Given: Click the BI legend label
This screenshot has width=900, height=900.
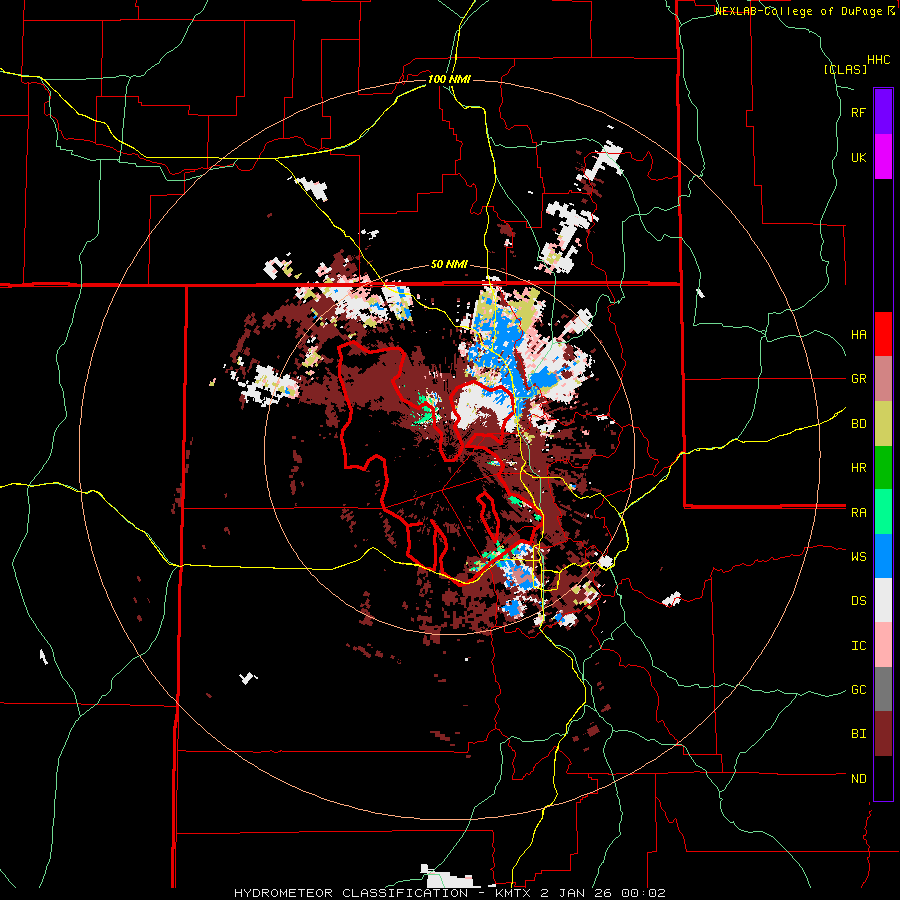Looking at the screenshot, I should 859,734.
